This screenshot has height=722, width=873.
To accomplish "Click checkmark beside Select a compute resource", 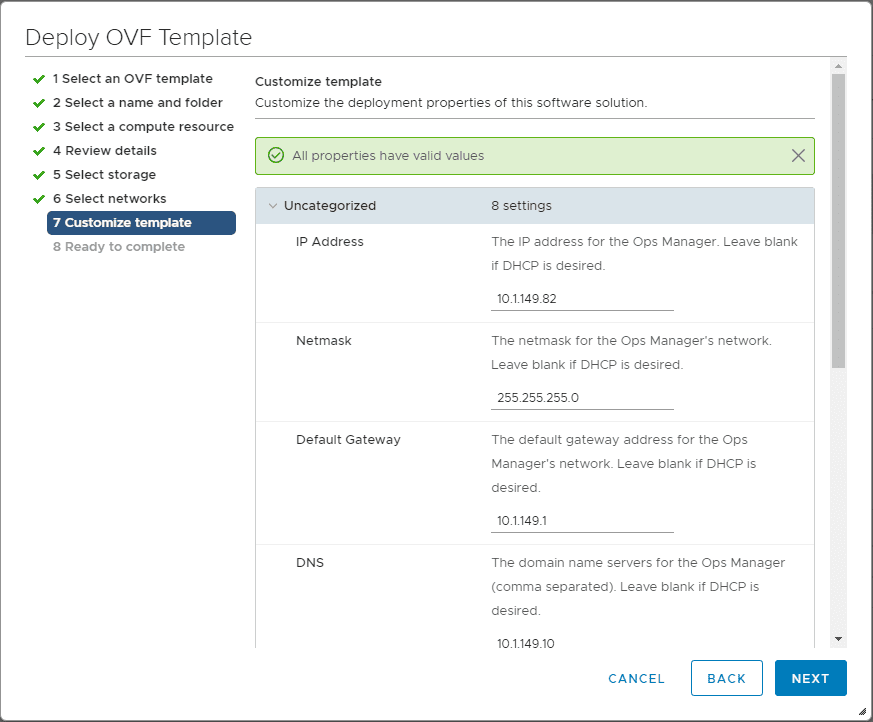I will (x=39, y=127).
